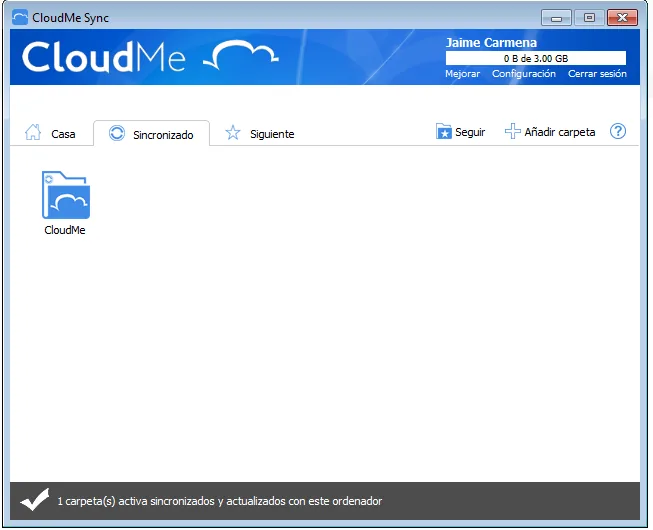
Task: Click the Seguir folder star icon
Action: tap(444, 132)
